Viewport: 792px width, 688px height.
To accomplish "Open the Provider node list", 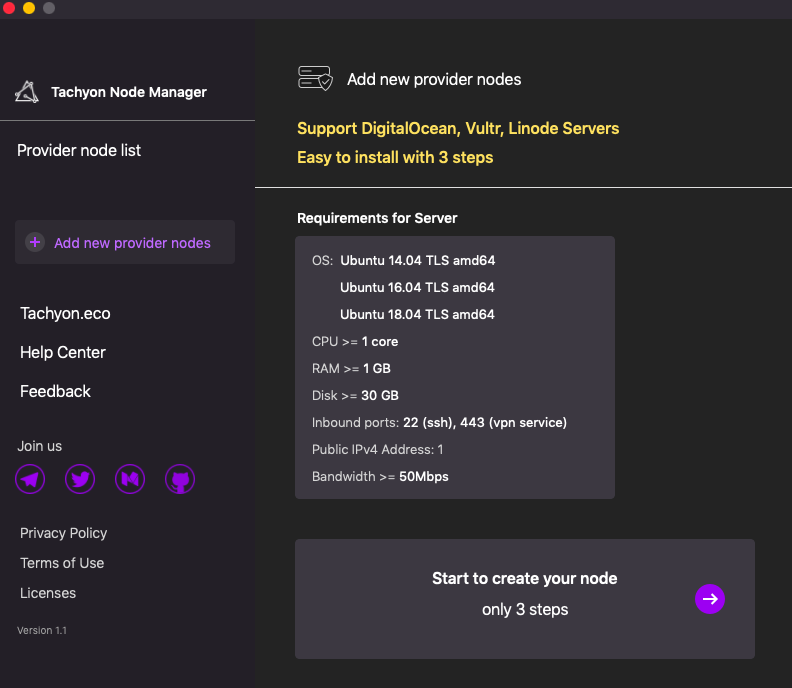I will tap(79, 151).
